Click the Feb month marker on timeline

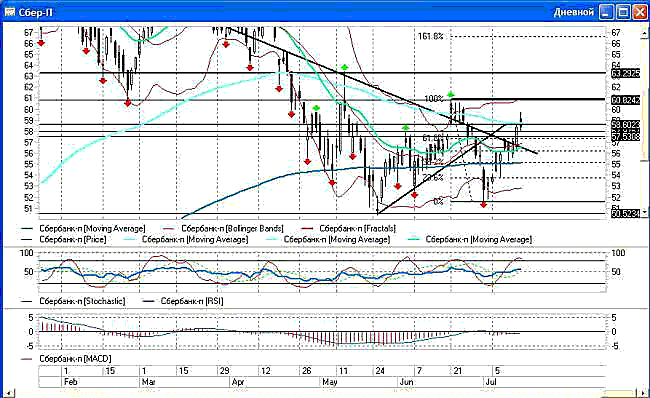(x=70, y=381)
